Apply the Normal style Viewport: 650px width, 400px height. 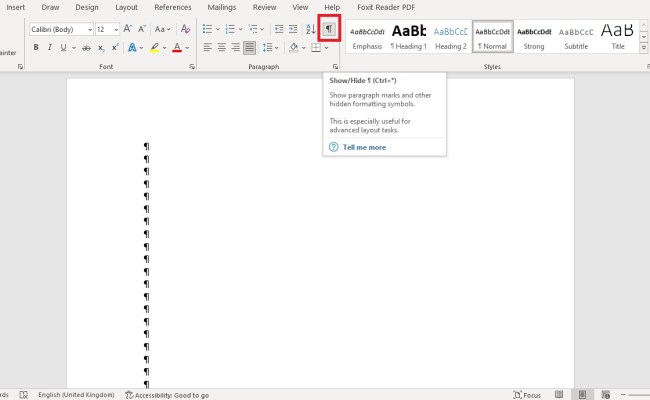pos(492,37)
